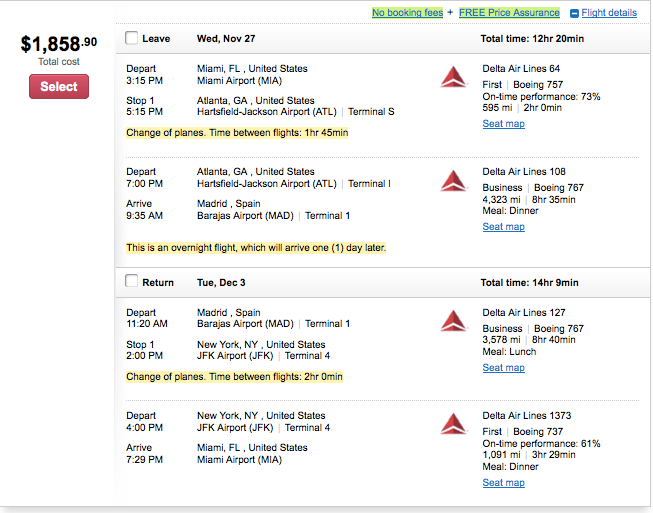
Task: Click the 11:20 AM Madrid departure time
Action: coord(147,324)
